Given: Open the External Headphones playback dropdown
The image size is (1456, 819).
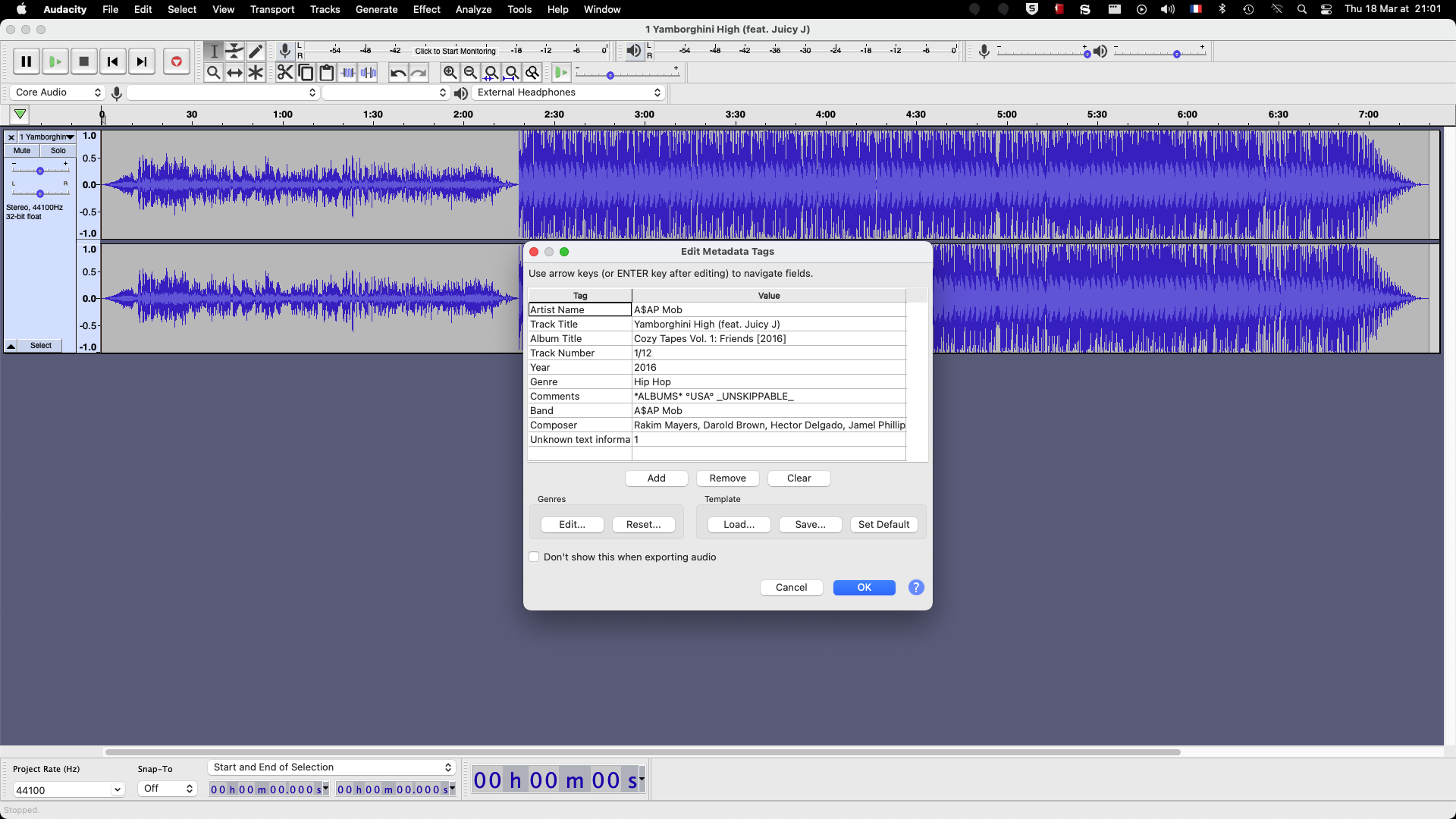Looking at the screenshot, I should pyautogui.click(x=568, y=93).
